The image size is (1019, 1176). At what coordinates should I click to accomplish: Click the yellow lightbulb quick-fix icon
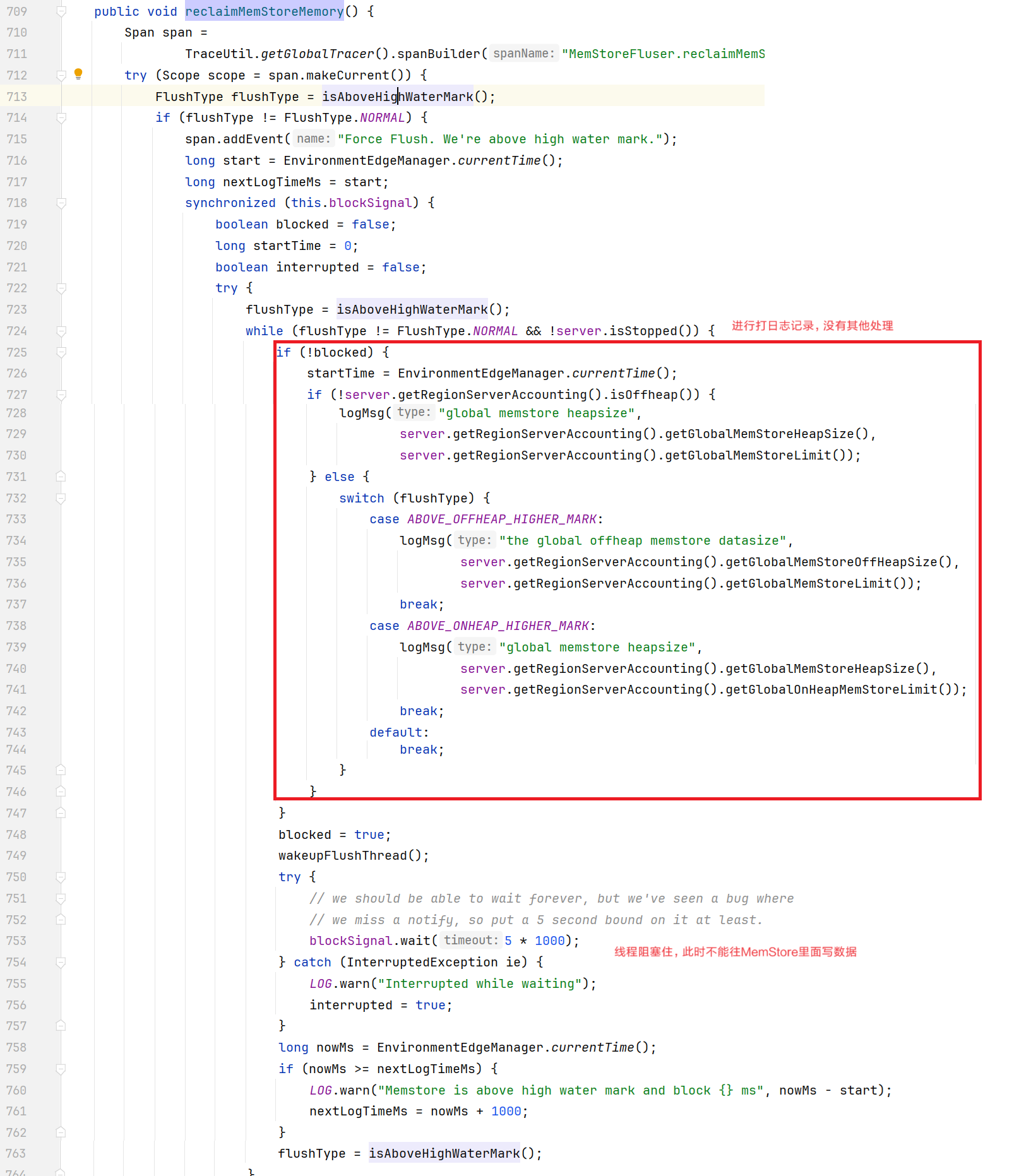point(78,74)
